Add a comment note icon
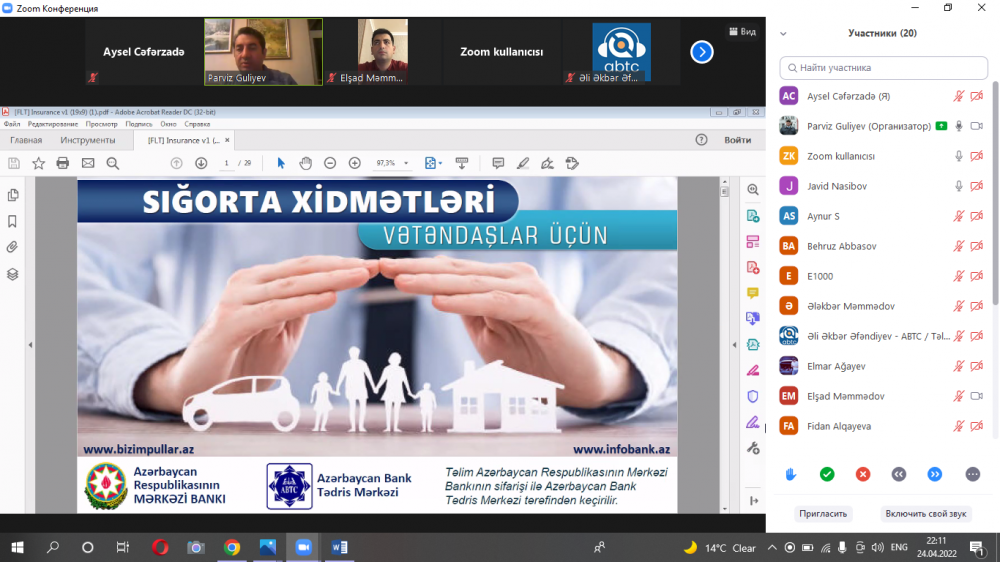 pos(498,163)
